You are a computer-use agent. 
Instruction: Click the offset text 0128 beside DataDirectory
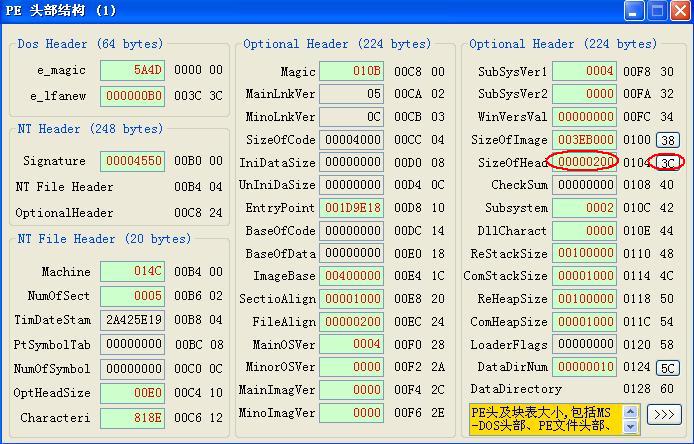[x=637, y=389]
